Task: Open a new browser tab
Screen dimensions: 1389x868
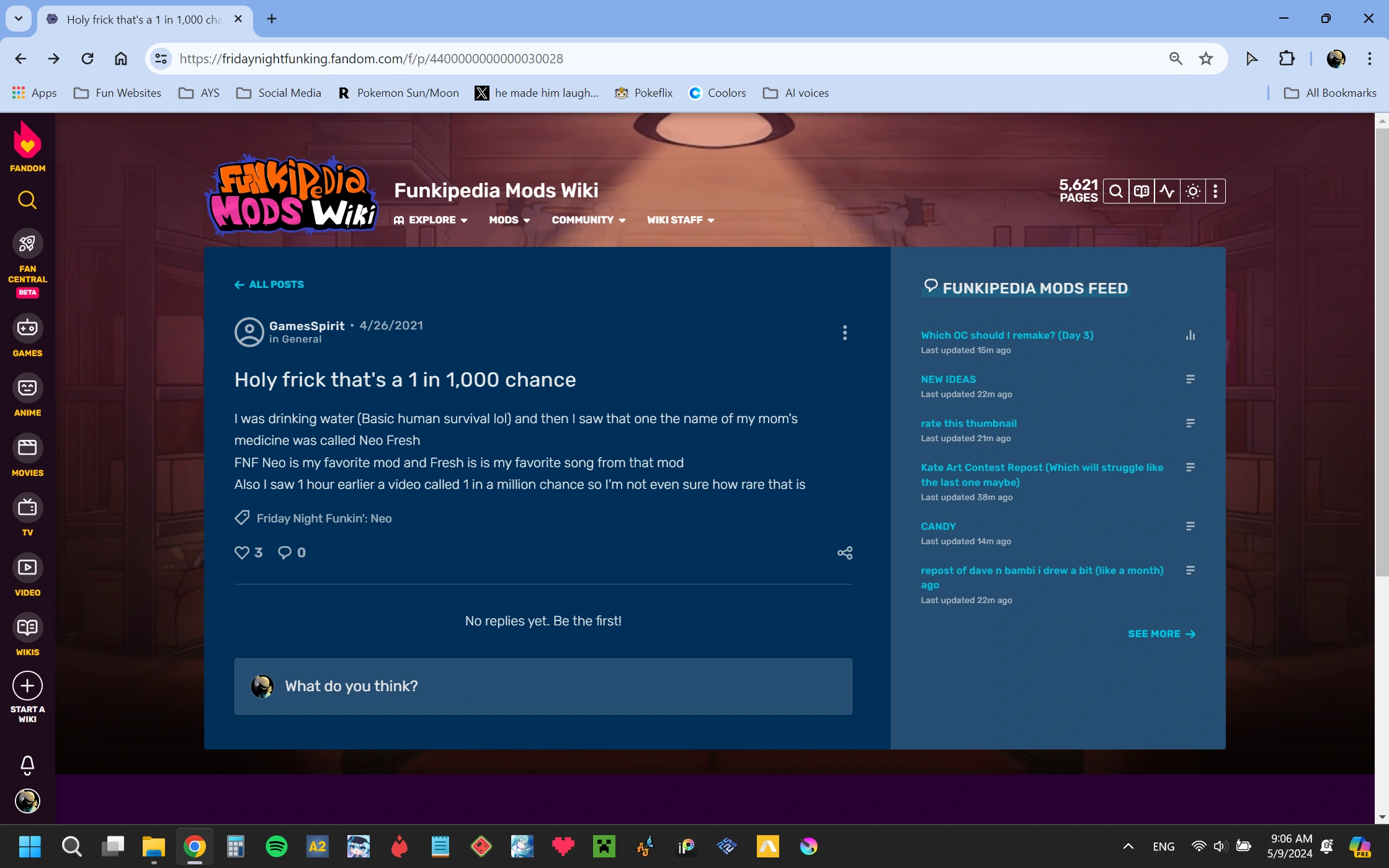Action: click(x=272, y=19)
